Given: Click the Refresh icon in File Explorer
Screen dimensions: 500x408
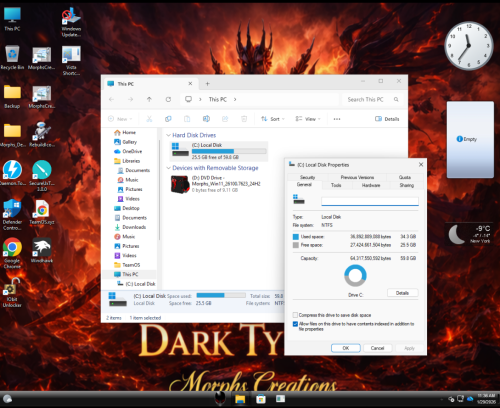Looking at the screenshot, I should coord(168,99).
